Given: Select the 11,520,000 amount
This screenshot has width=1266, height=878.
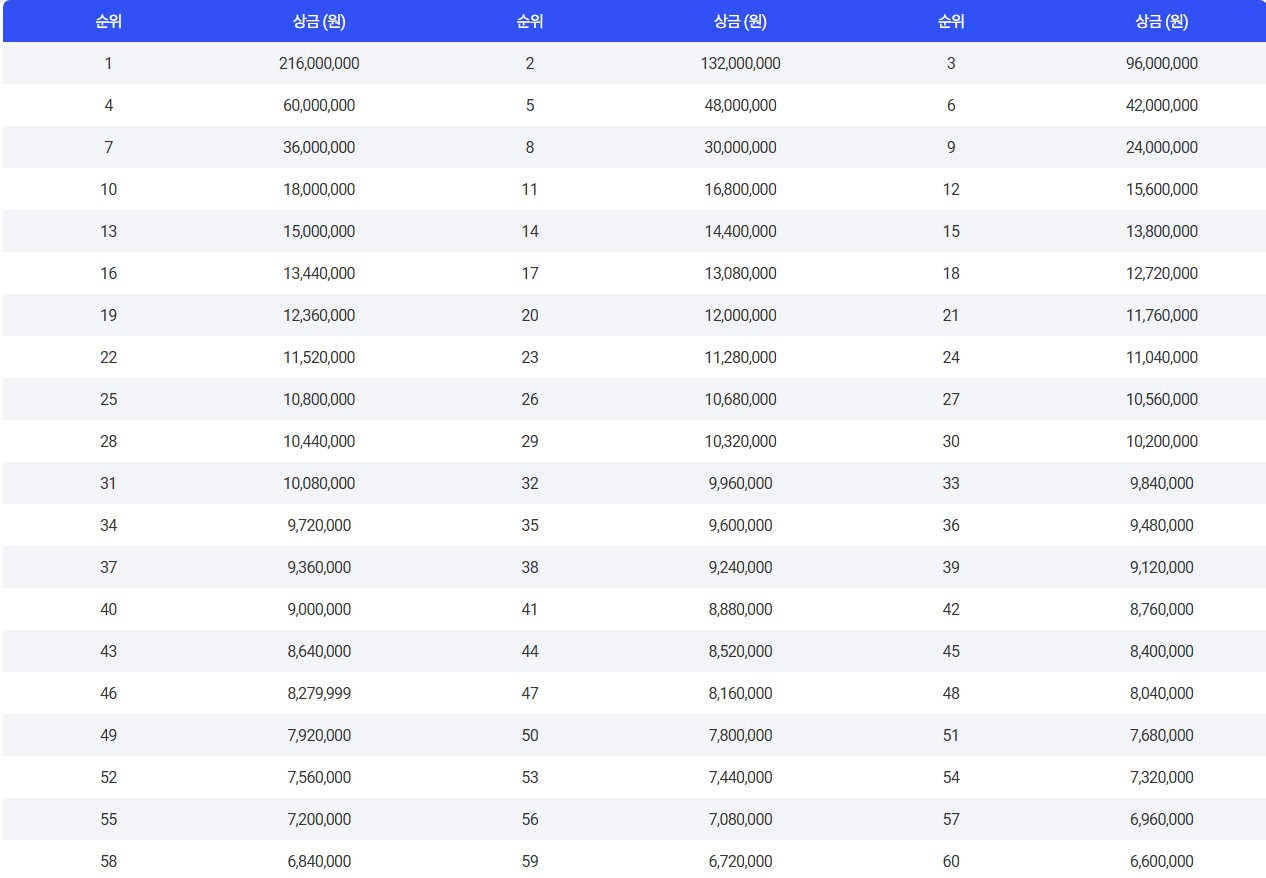Looking at the screenshot, I should tap(319, 357).
